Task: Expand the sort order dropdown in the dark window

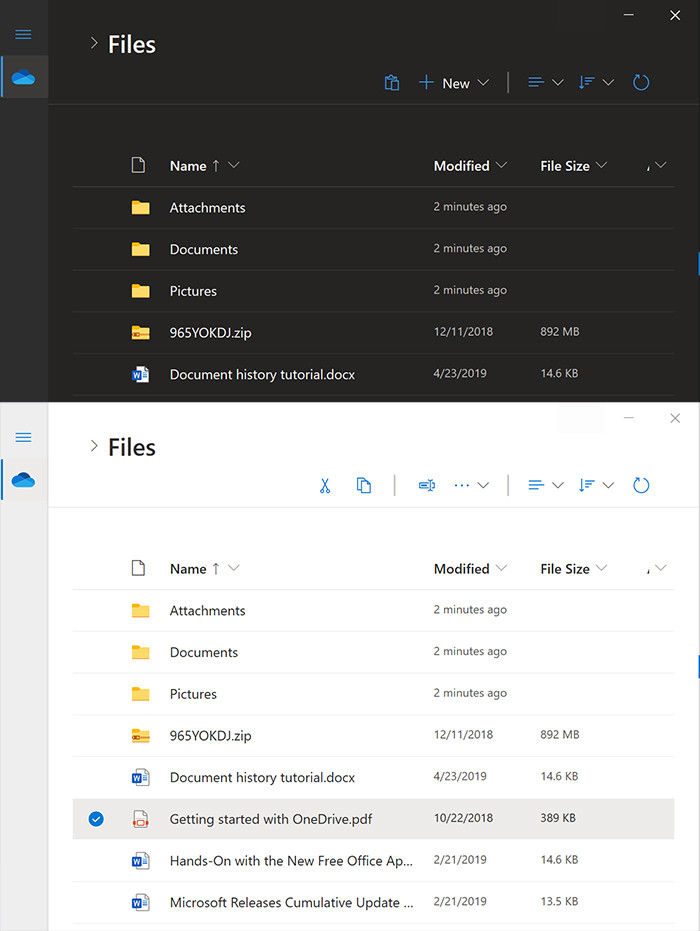Action: click(596, 83)
